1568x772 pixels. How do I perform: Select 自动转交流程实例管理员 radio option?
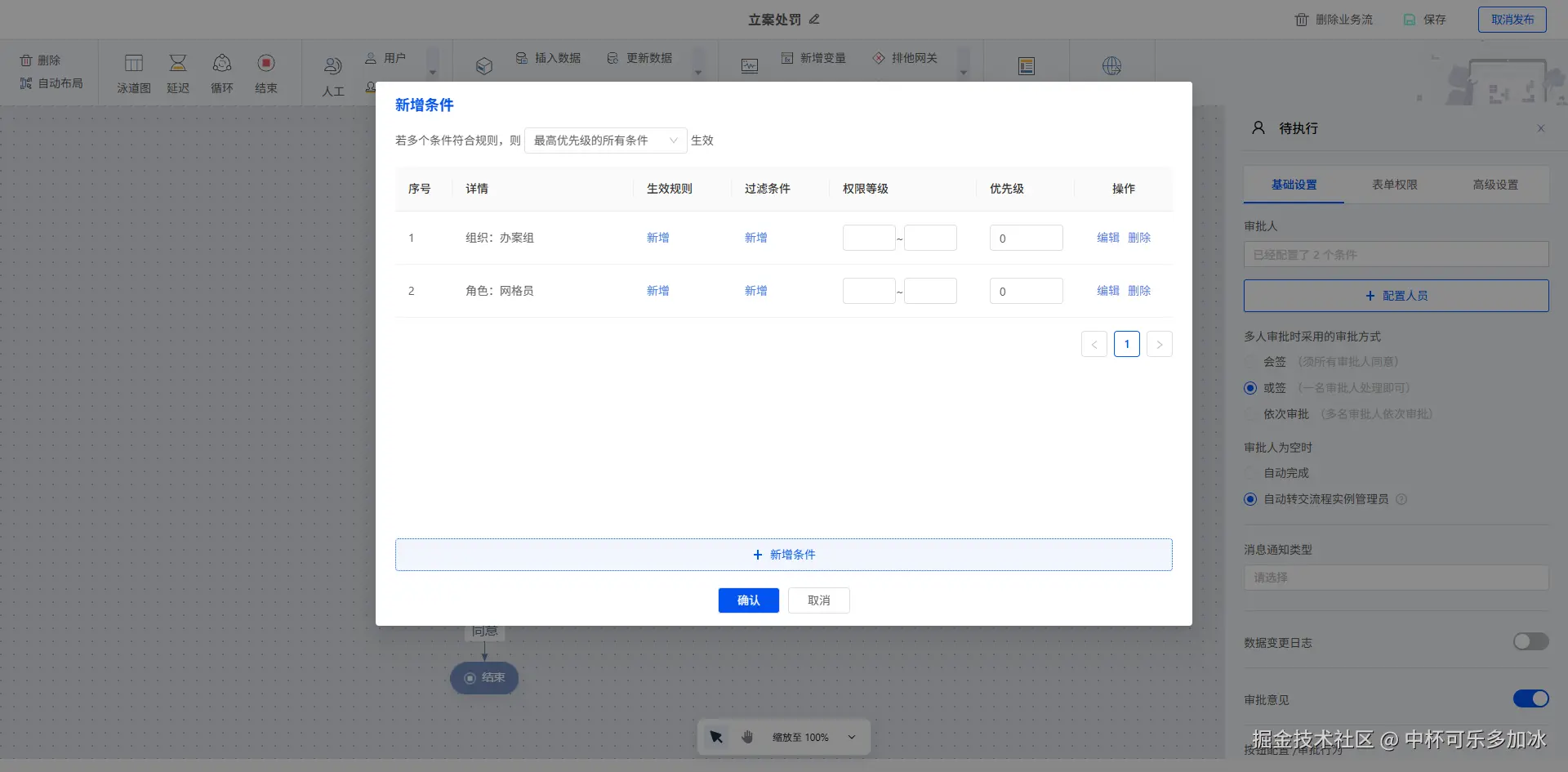click(1250, 499)
